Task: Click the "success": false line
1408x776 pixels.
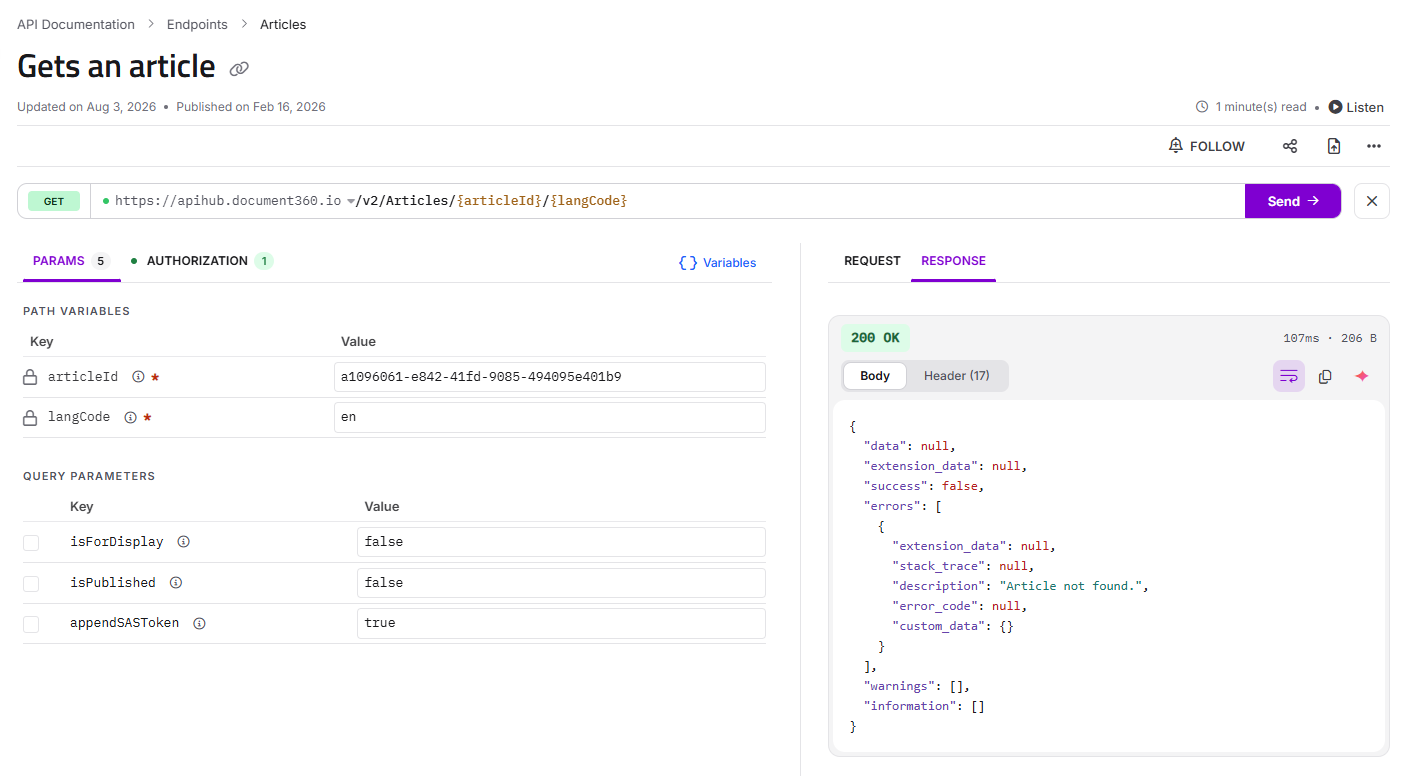Action: 924,486
